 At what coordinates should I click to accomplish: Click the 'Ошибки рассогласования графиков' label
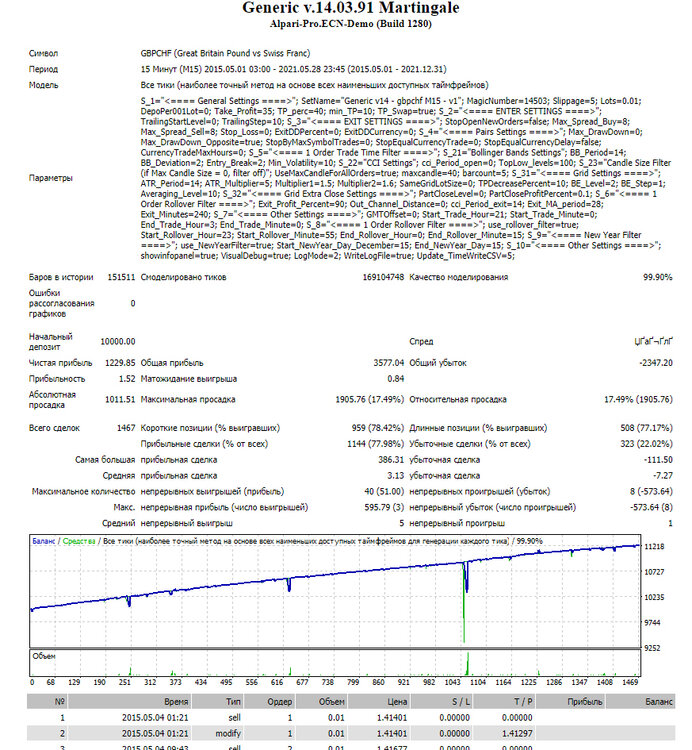click(61, 303)
